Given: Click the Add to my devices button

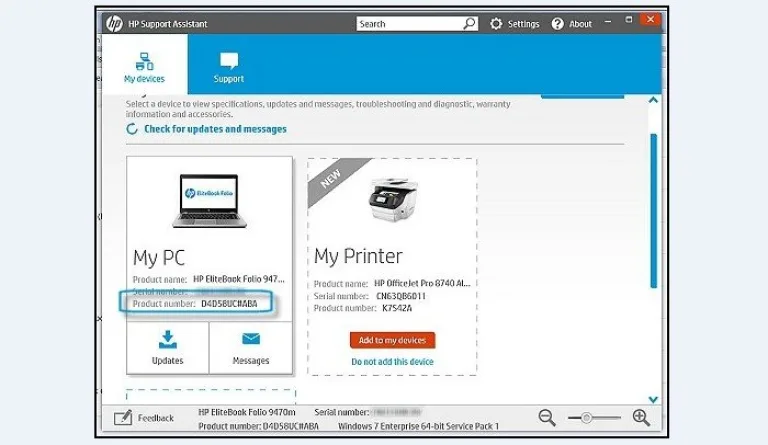Looking at the screenshot, I should 392,340.
